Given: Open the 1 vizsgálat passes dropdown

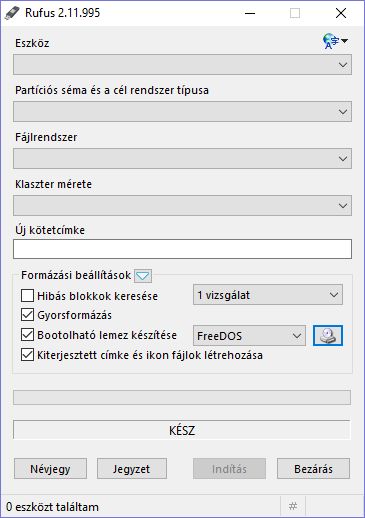Looking at the screenshot, I should coord(268,295).
